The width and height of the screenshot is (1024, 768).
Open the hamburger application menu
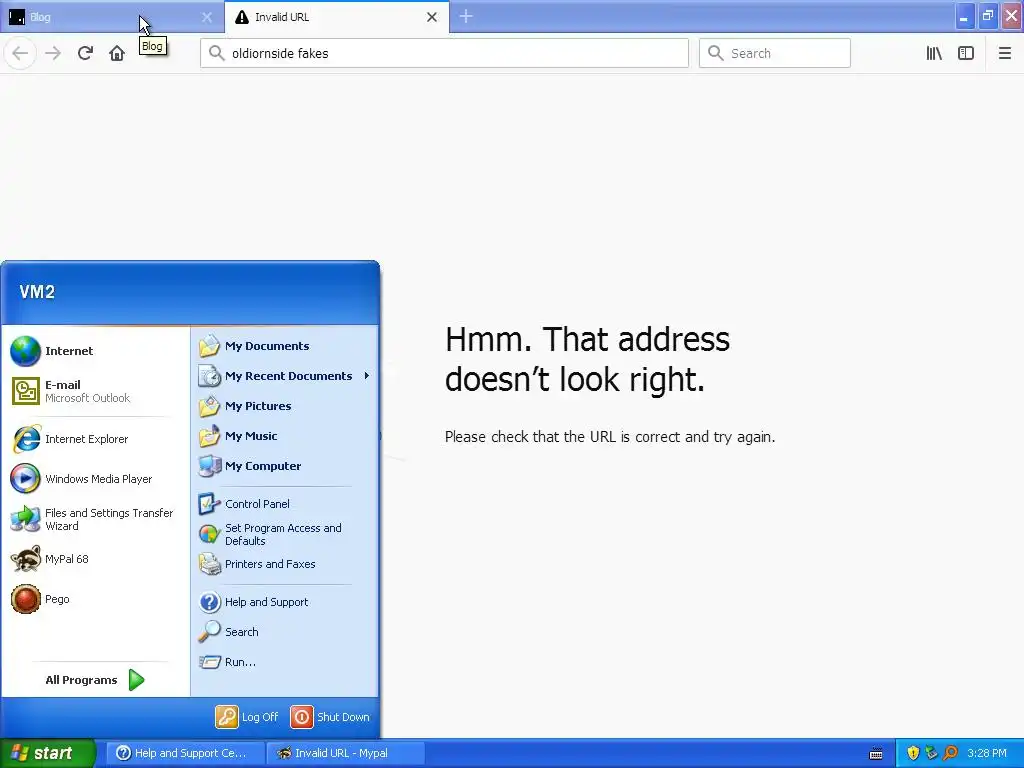pos(1005,53)
